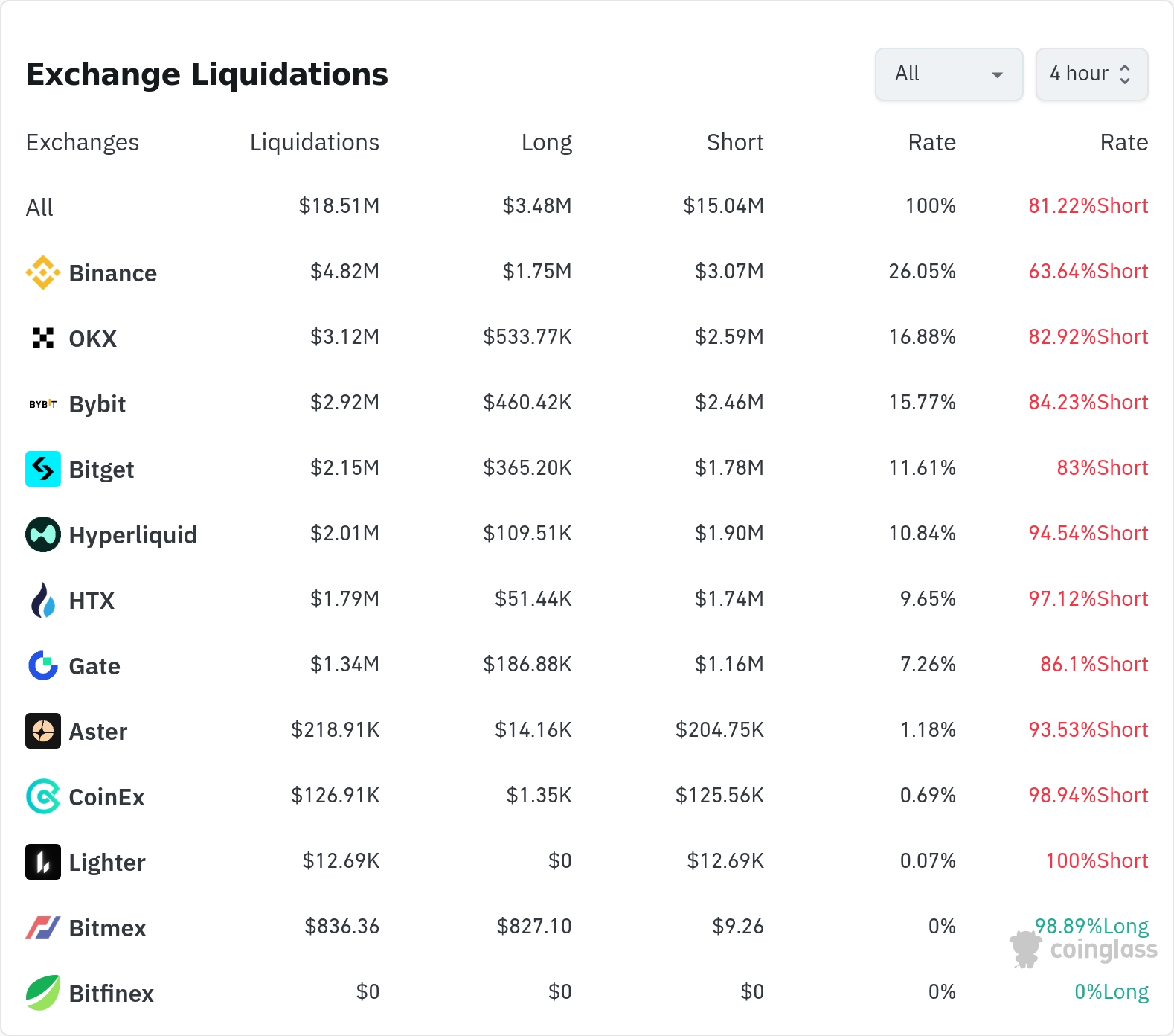The image size is (1174, 1036).
Task: Sort by the Short column header
Action: [735, 142]
